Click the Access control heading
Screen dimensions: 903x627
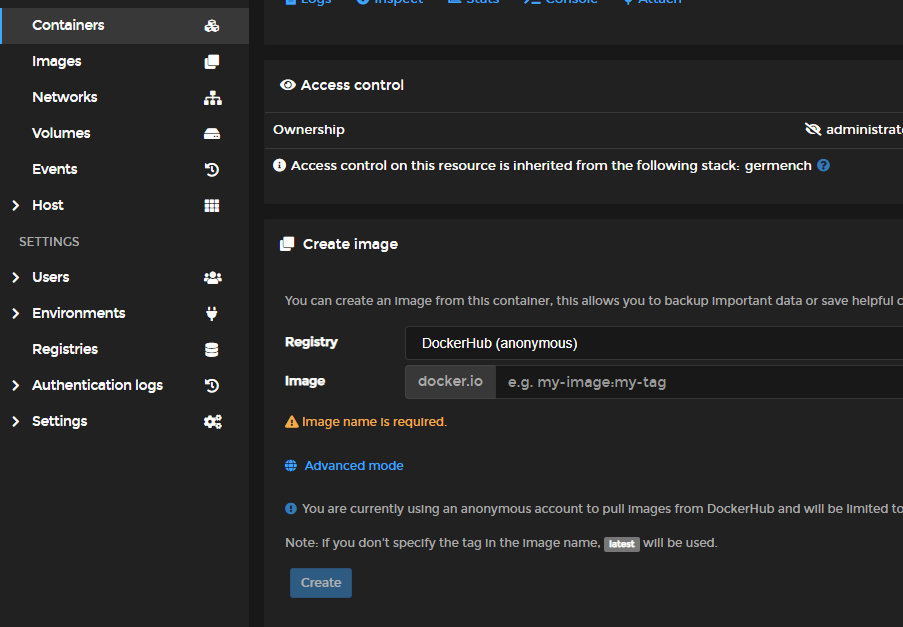[352, 85]
